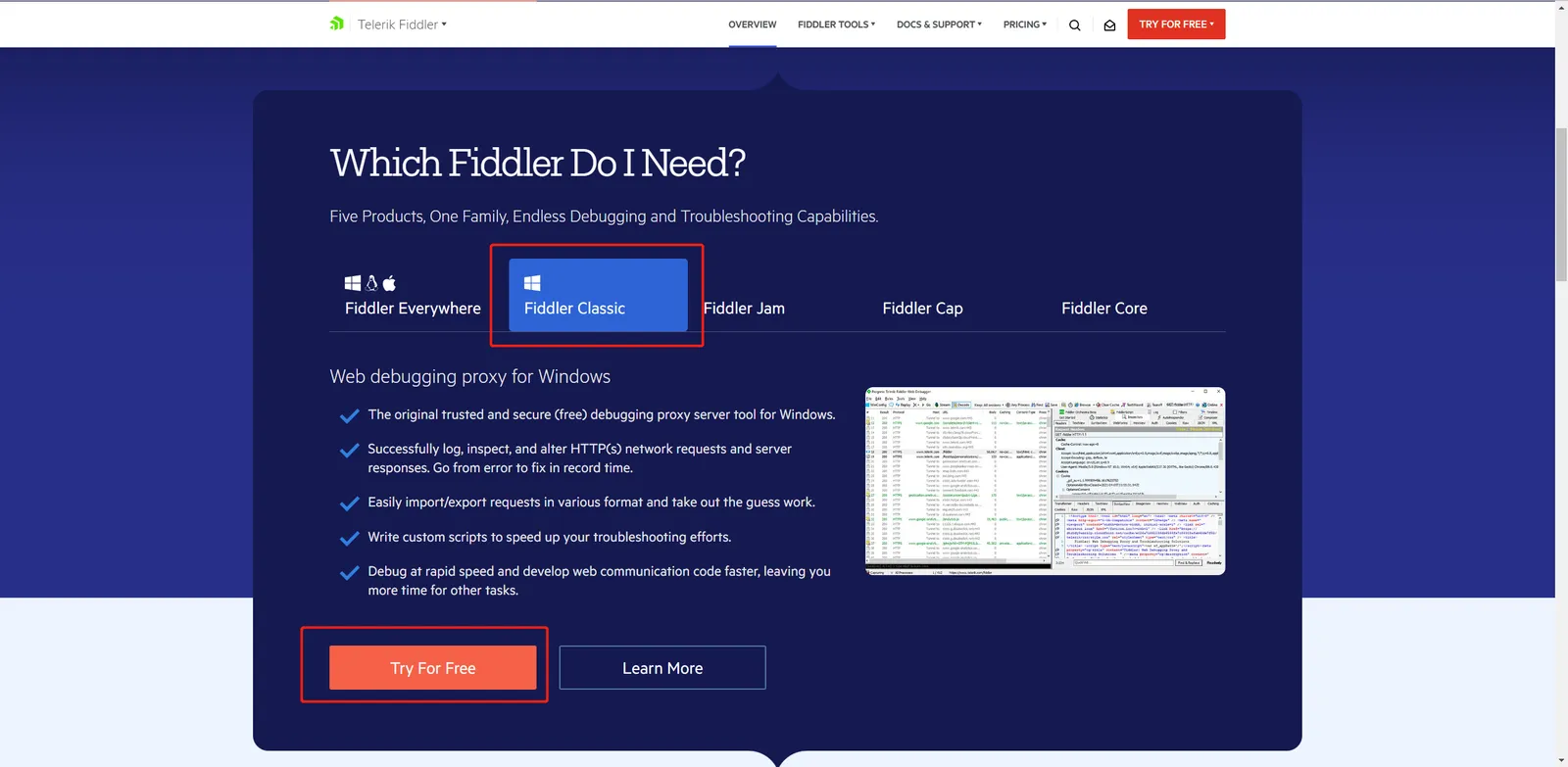Image resolution: width=1568 pixels, height=767 pixels.
Task: Click the "Successfully log, inspect, and alter" bullet text
Action: click(580, 458)
